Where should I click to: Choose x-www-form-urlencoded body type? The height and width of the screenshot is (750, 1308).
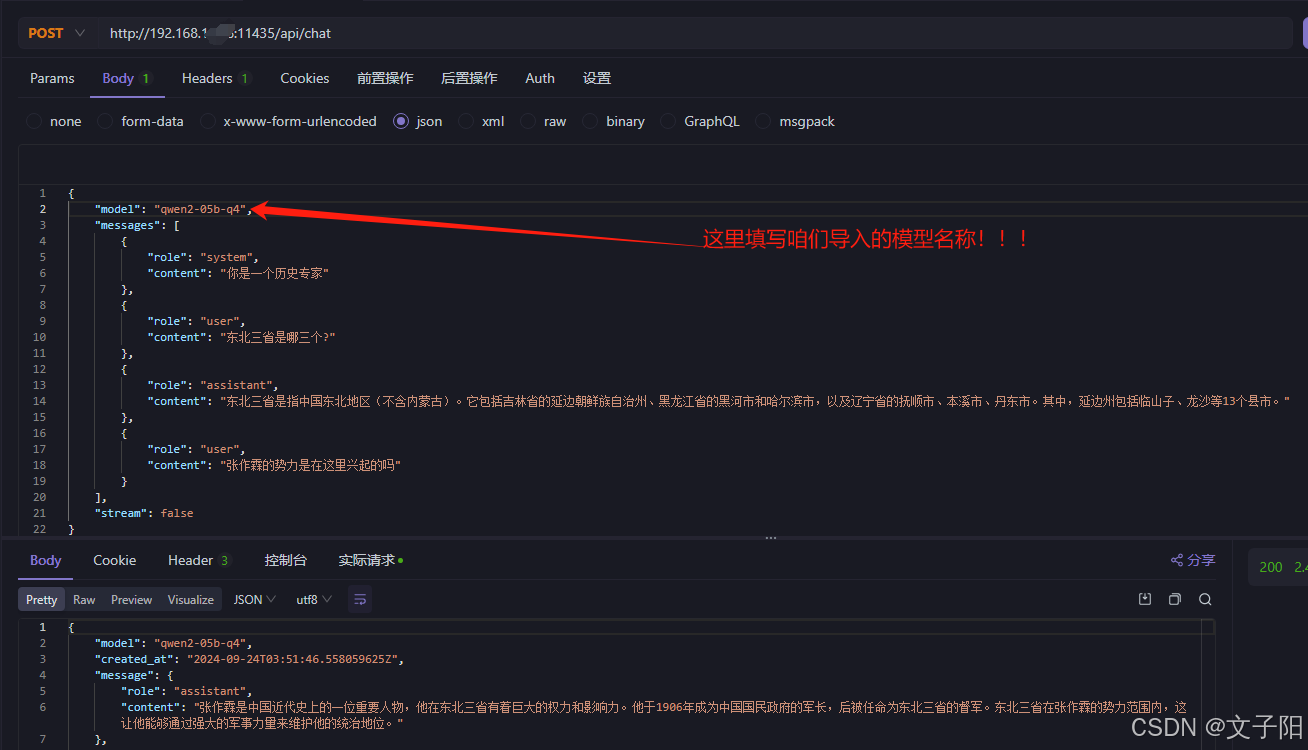(x=288, y=121)
